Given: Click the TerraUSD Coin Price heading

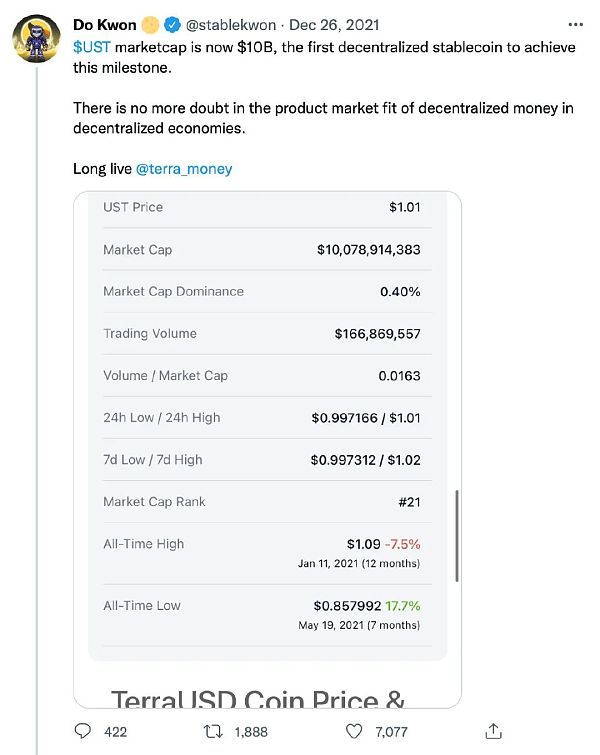Looking at the screenshot, I should (x=258, y=698).
